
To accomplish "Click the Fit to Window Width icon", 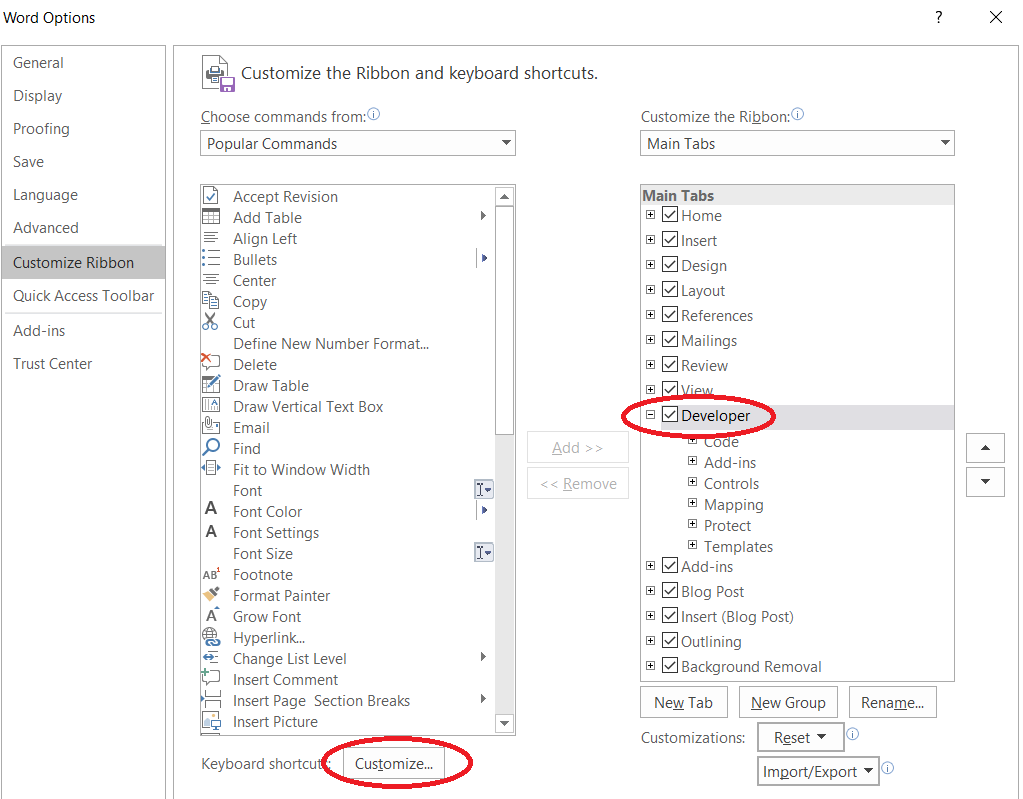I will coord(211,468).
